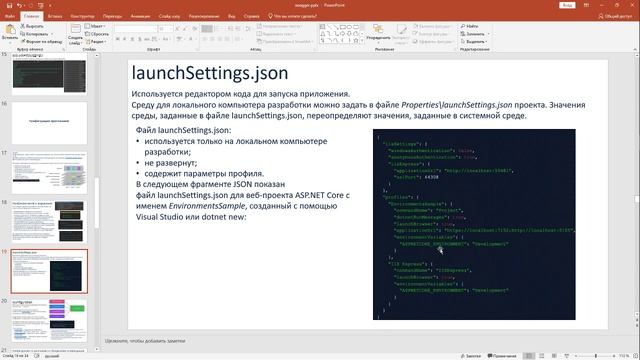The height and width of the screenshot is (360, 640).
Task: Open the Файл (File) tab
Action: (10, 16)
